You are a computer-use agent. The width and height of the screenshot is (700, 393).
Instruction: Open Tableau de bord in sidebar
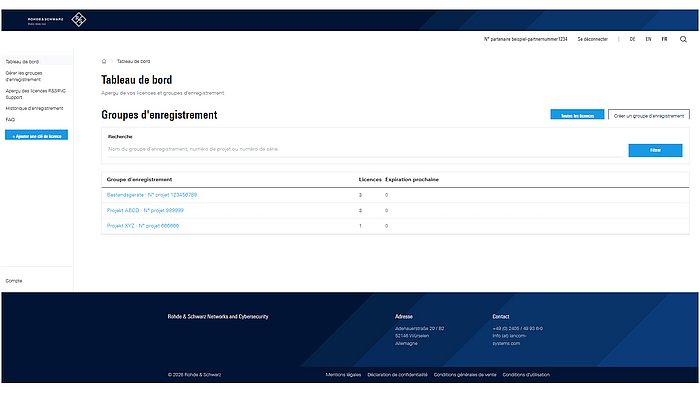click(x=22, y=62)
